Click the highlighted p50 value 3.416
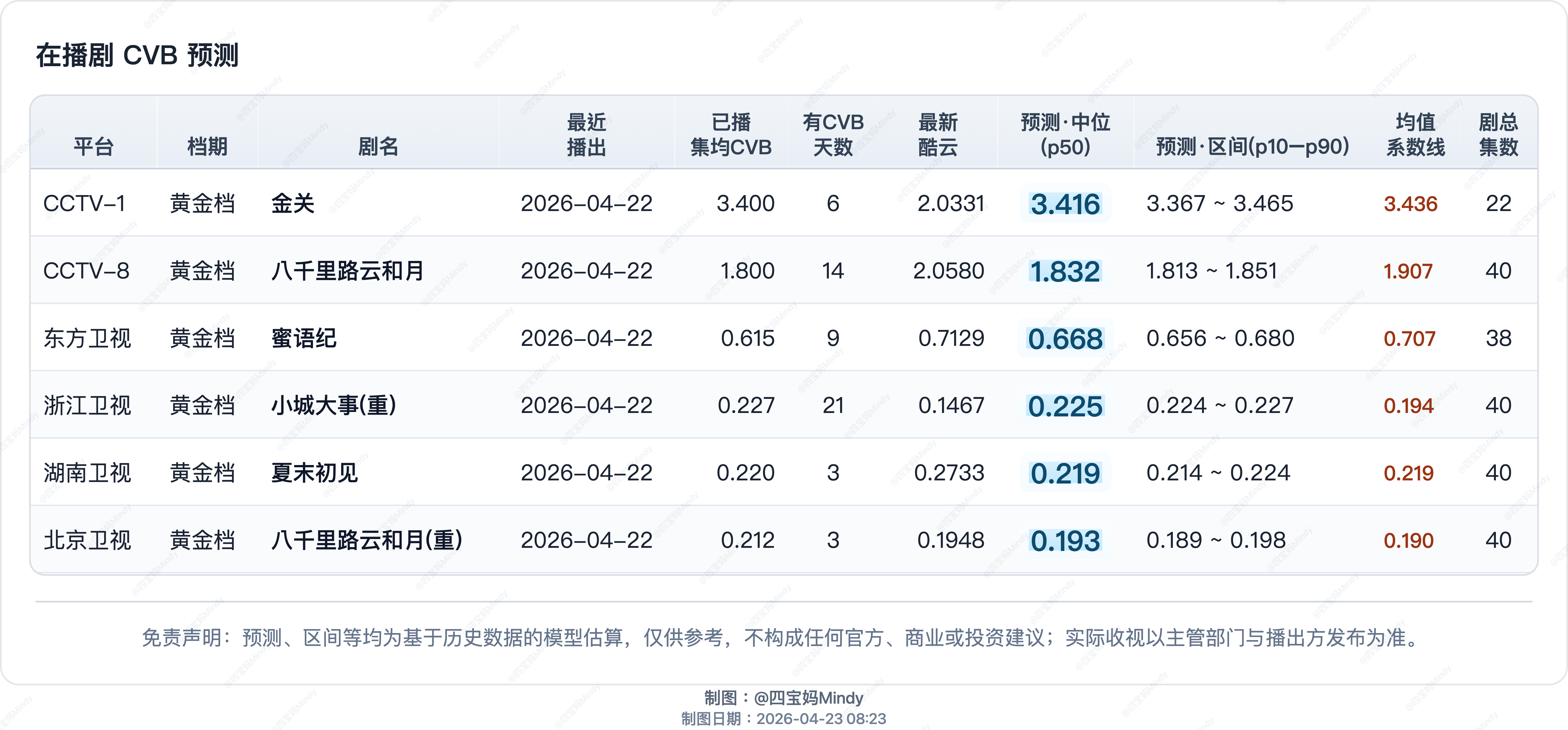Image resolution: width=1568 pixels, height=730 pixels. pos(1065,204)
